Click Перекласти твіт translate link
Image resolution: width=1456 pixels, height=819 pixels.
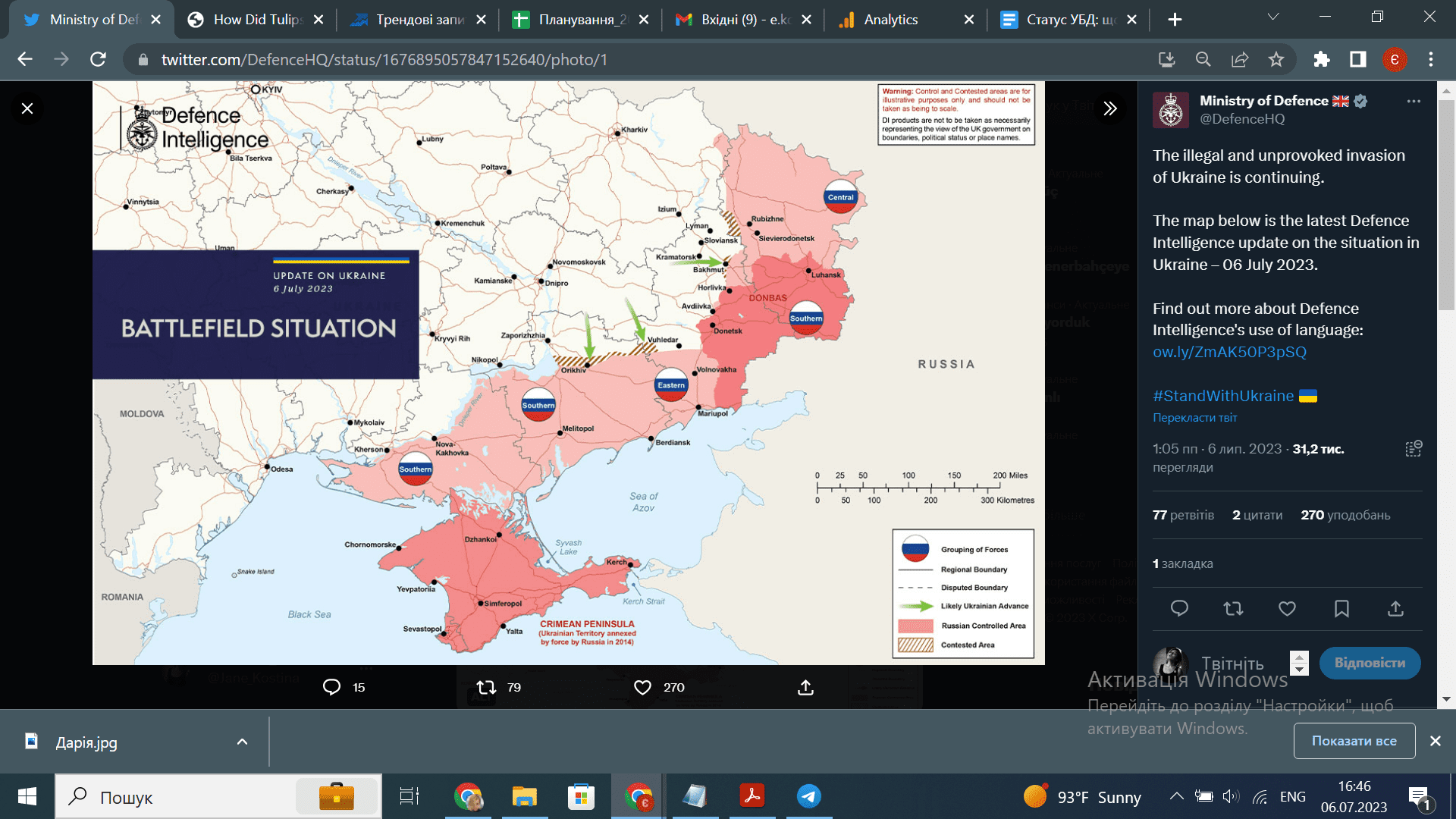1194,418
